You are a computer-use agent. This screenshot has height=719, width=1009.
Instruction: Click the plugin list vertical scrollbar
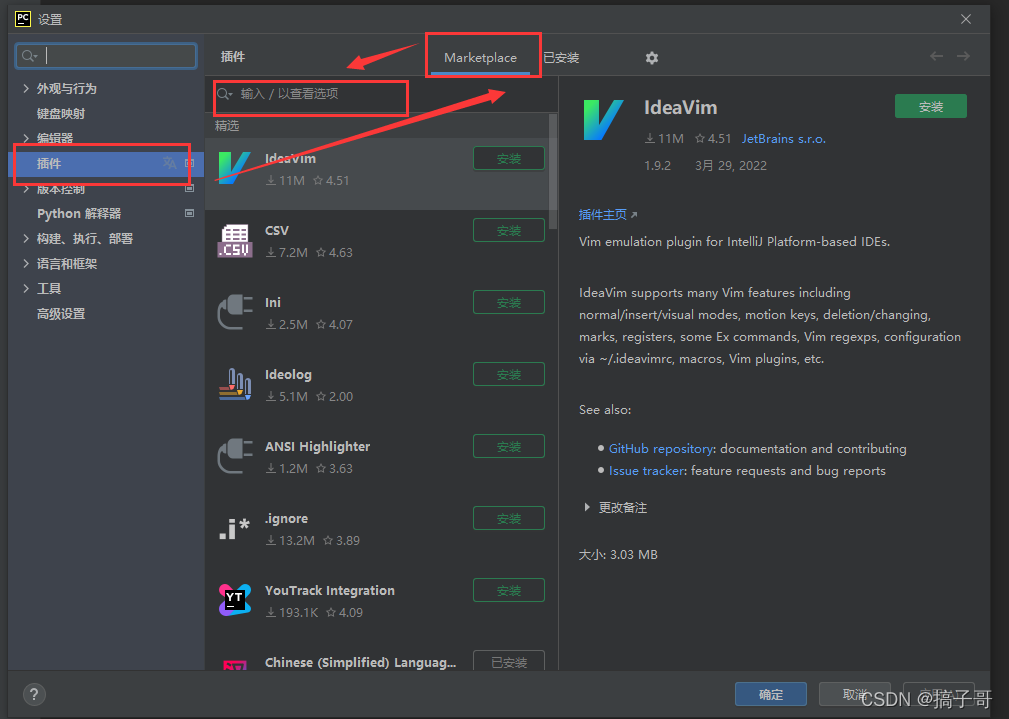[553, 171]
